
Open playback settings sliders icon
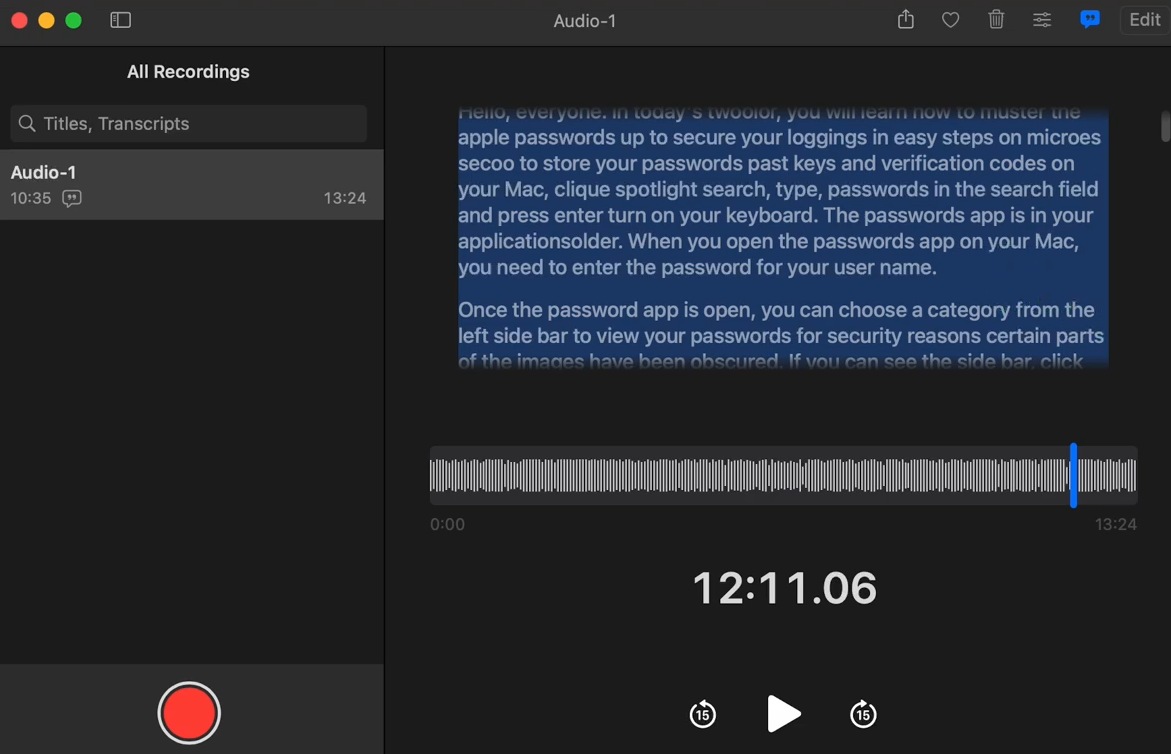1042,20
